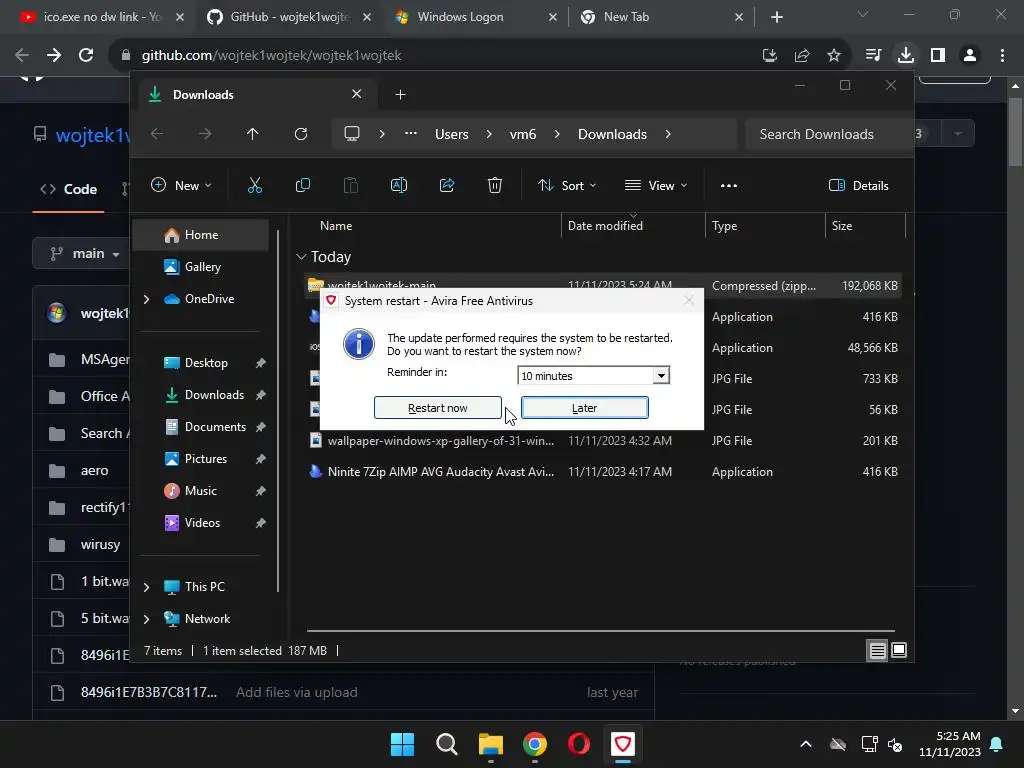Screen dimensions: 1024x768
Task: Open the main branch dropdown on GitHub
Action: coord(85,253)
